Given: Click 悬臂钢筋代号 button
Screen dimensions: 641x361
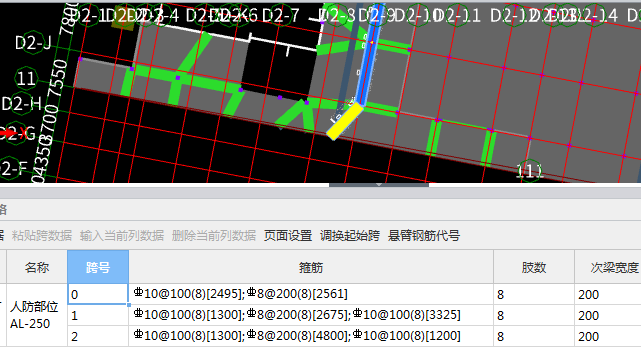Looking at the screenshot, I should 424,235.
